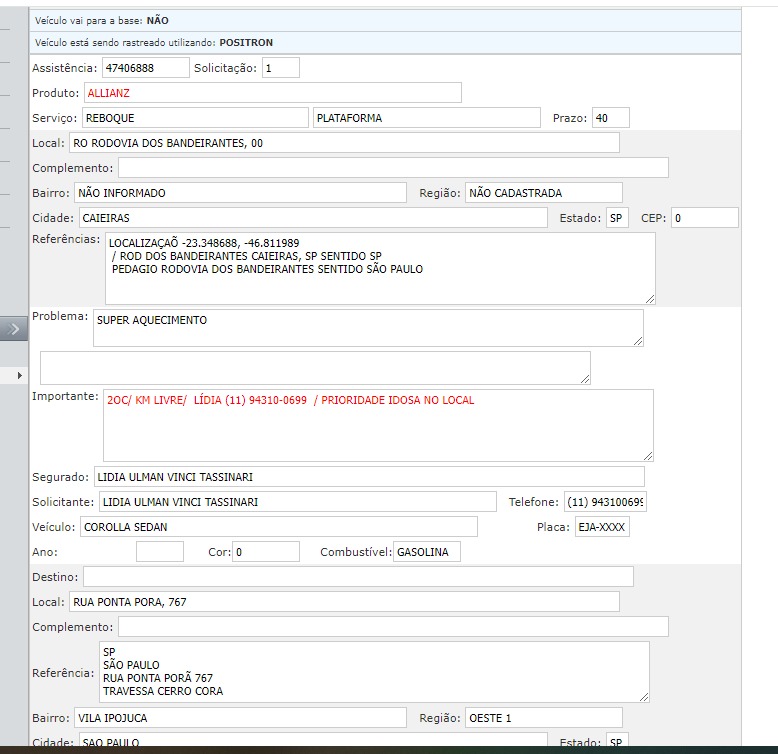Click the Região field showing OESTE 1
The width and height of the screenshot is (778, 754).
543,718
